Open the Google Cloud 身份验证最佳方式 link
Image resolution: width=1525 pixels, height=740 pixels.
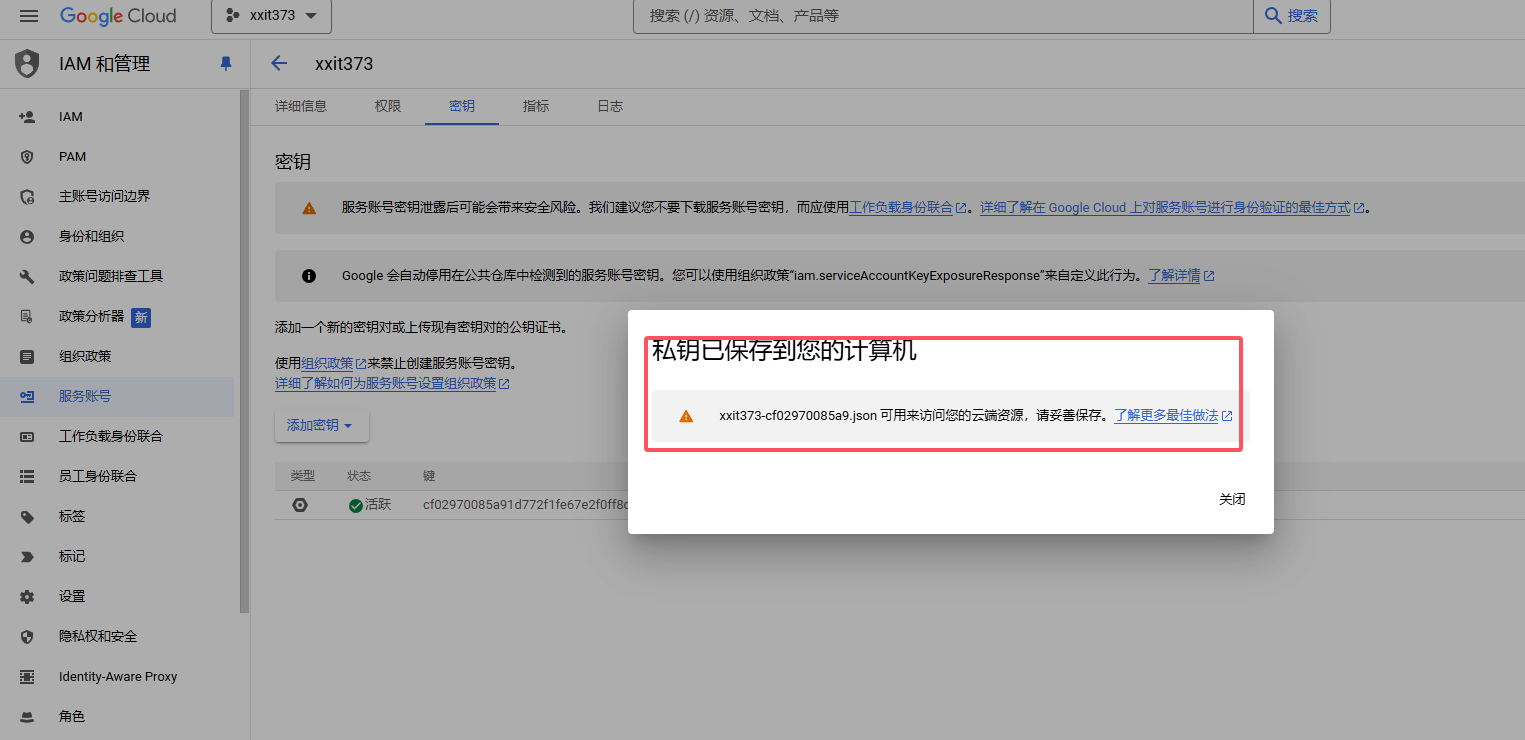(1172, 208)
